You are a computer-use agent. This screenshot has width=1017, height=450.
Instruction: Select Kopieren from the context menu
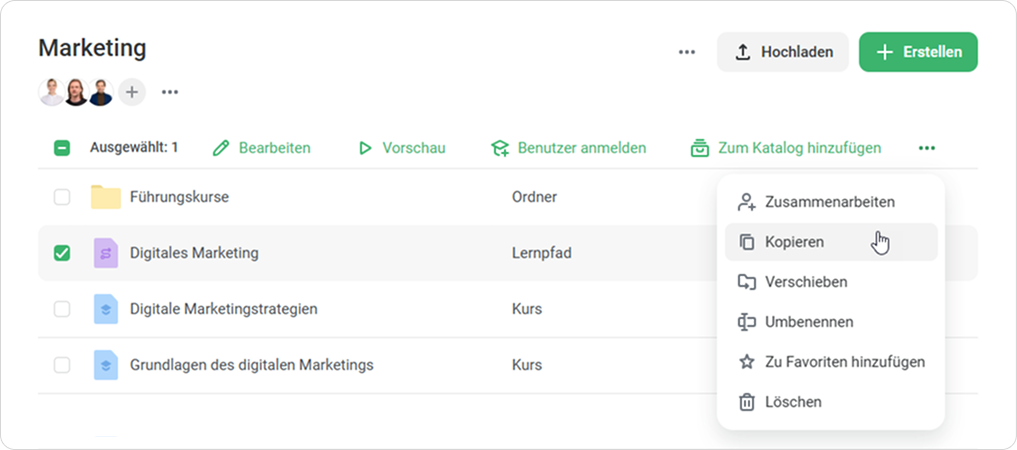pos(795,242)
